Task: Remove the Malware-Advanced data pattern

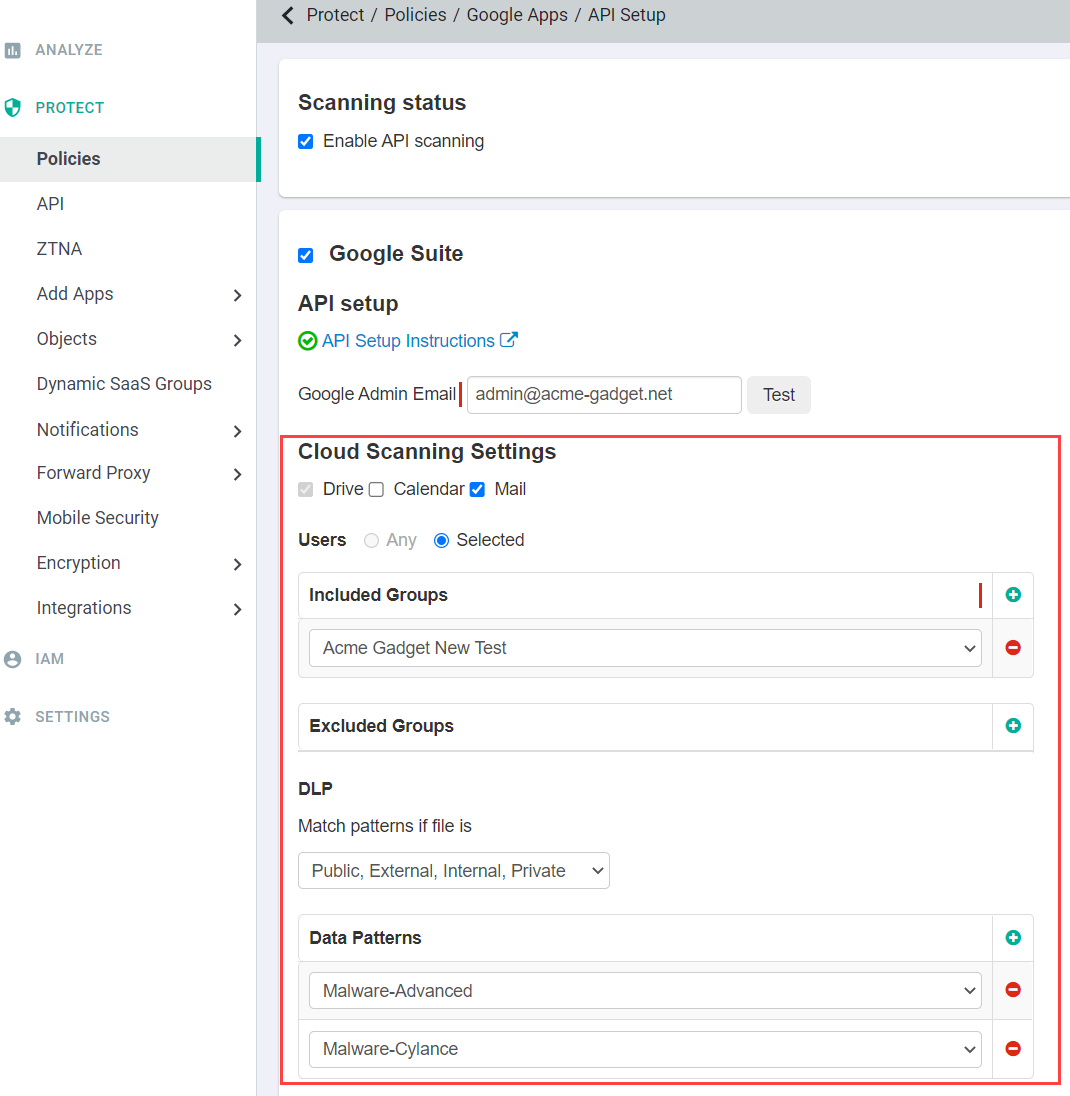Action: [1013, 990]
